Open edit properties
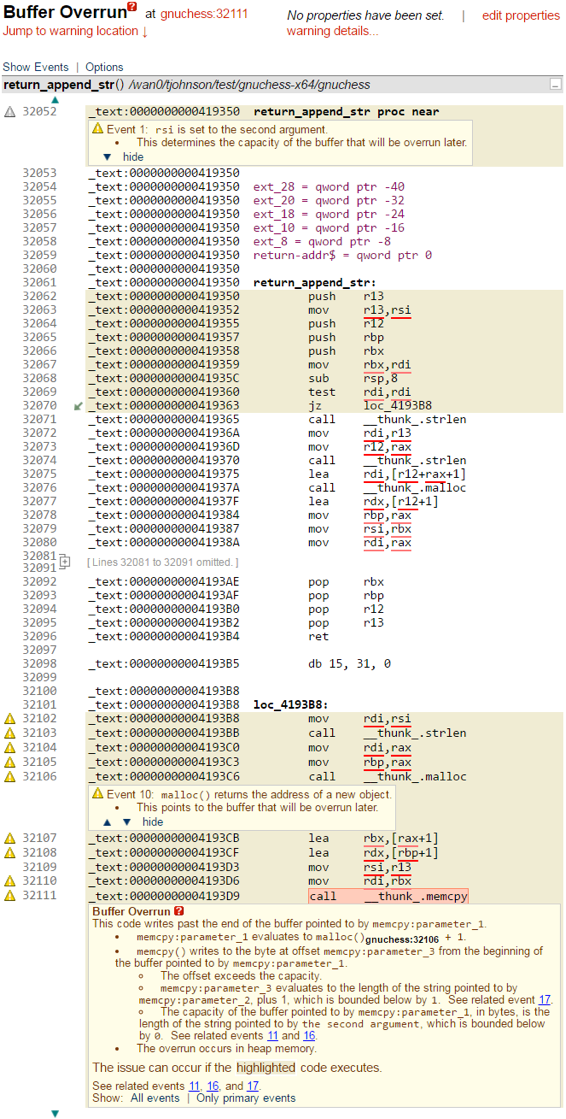Image resolution: width=566 pixels, height=1119 pixels. coord(521,15)
